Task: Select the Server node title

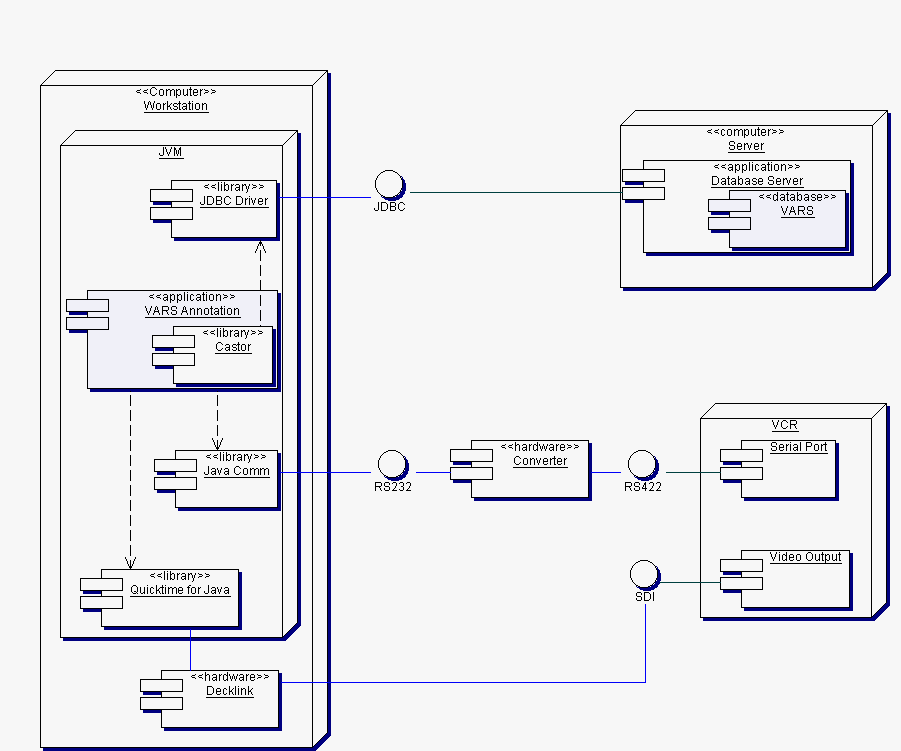Action: pos(745,146)
